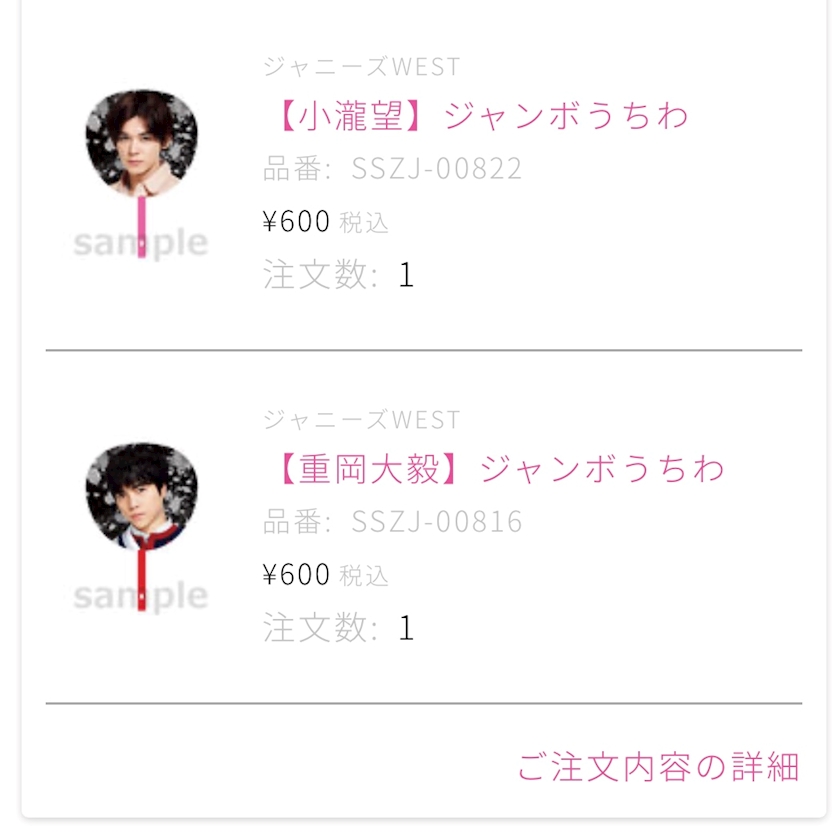Click the 【重岡大毅】ジャンボうちわ product title

496,469
